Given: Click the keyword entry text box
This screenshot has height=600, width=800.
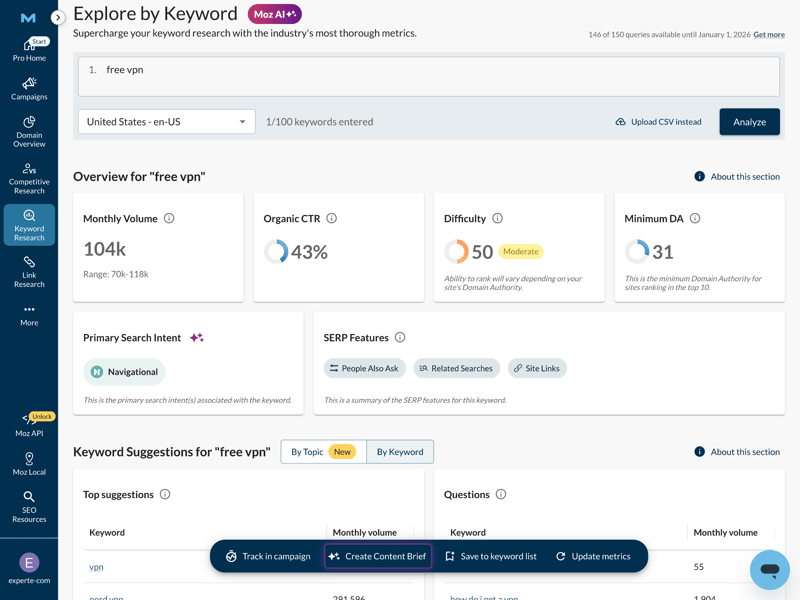Looking at the screenshot, I should click(428, 76).
